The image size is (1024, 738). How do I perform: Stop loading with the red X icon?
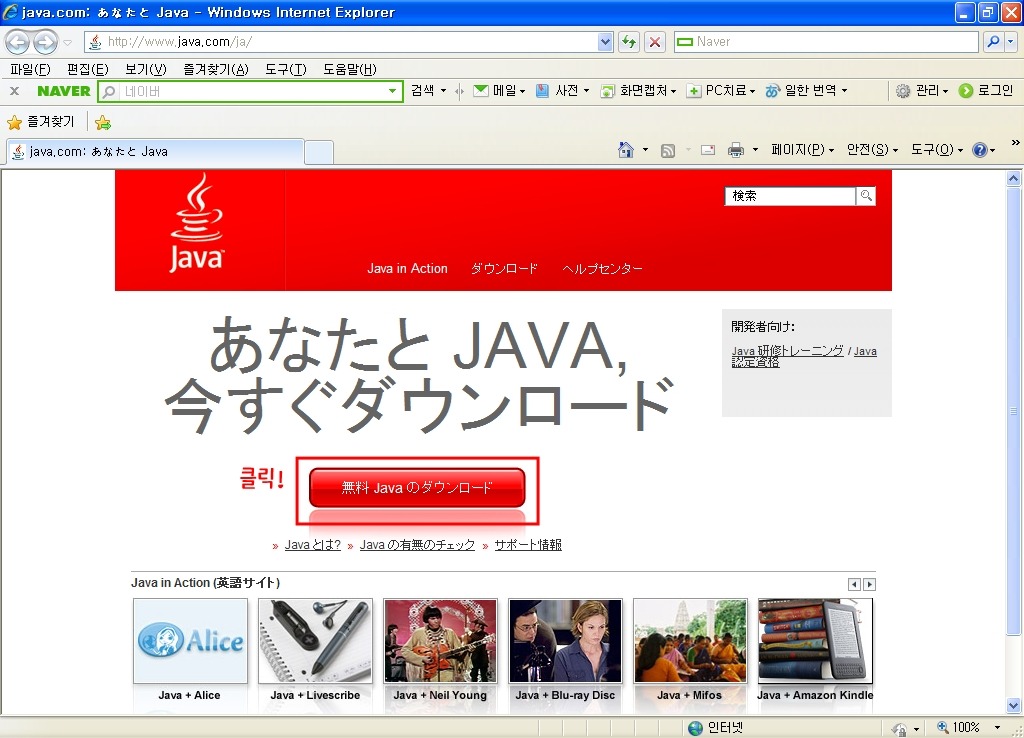click(x=654, y=42)
